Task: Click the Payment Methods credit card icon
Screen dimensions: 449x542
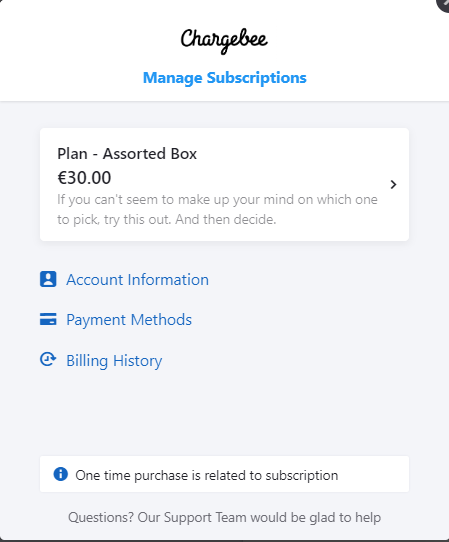Action: (x=48, y=319)
